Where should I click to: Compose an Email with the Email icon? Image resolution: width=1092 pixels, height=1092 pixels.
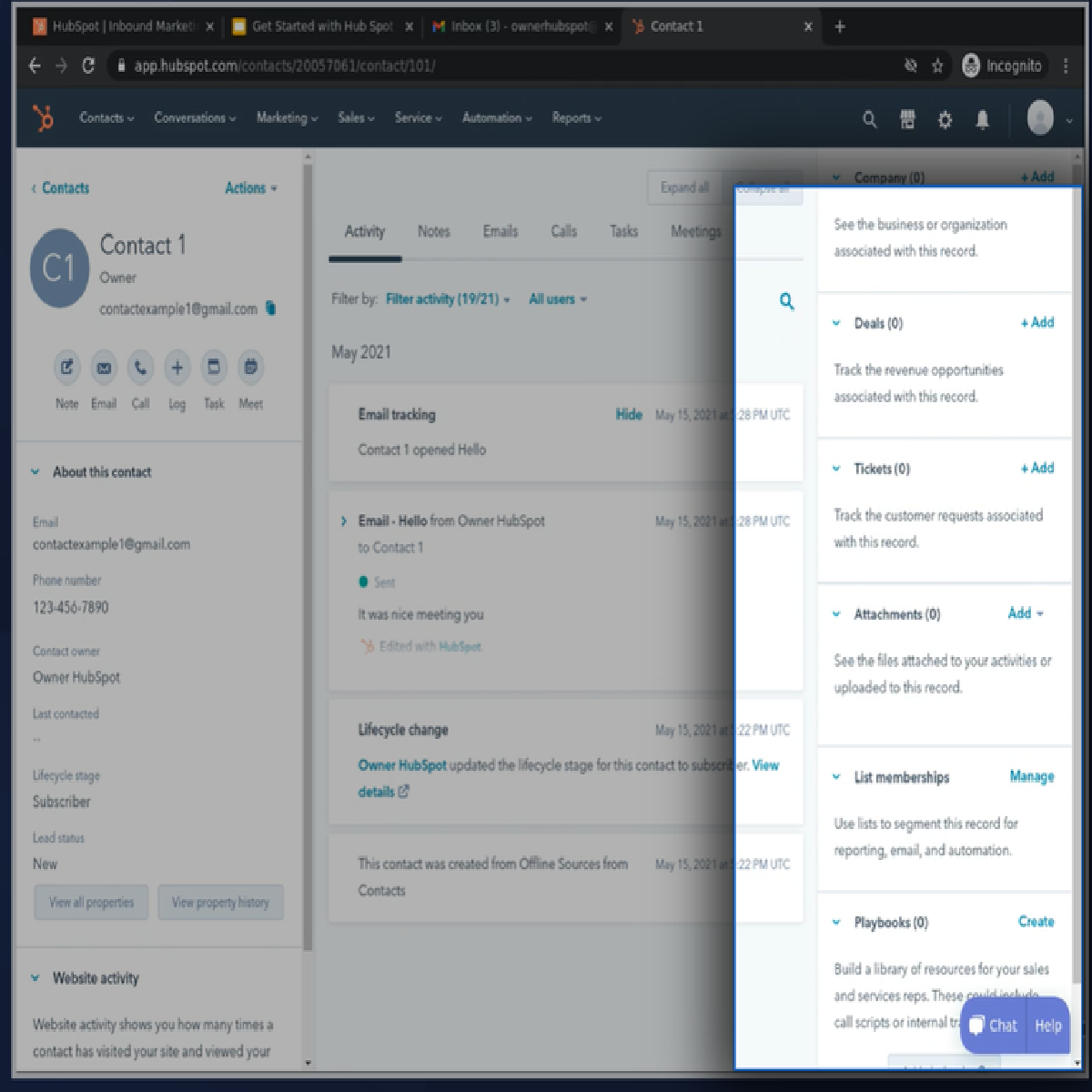point(104,368)
